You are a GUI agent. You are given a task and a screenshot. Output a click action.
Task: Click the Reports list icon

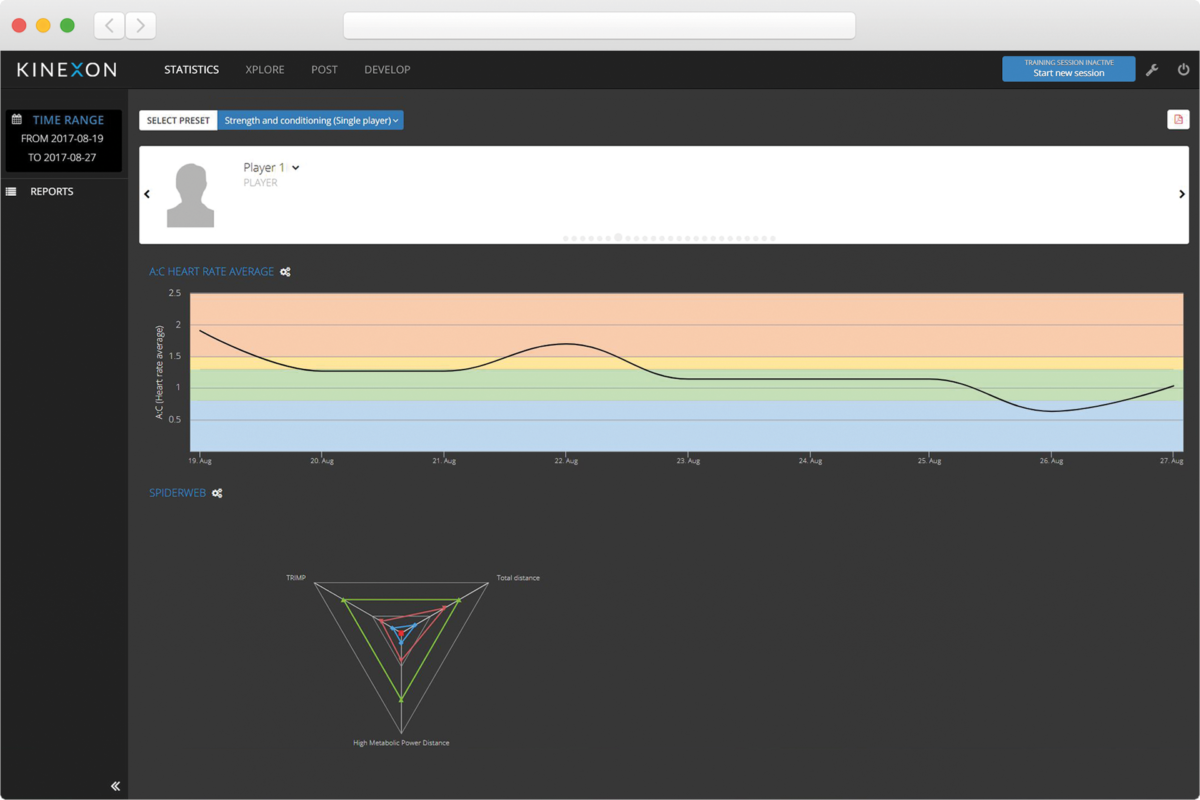tap(11, 192)
